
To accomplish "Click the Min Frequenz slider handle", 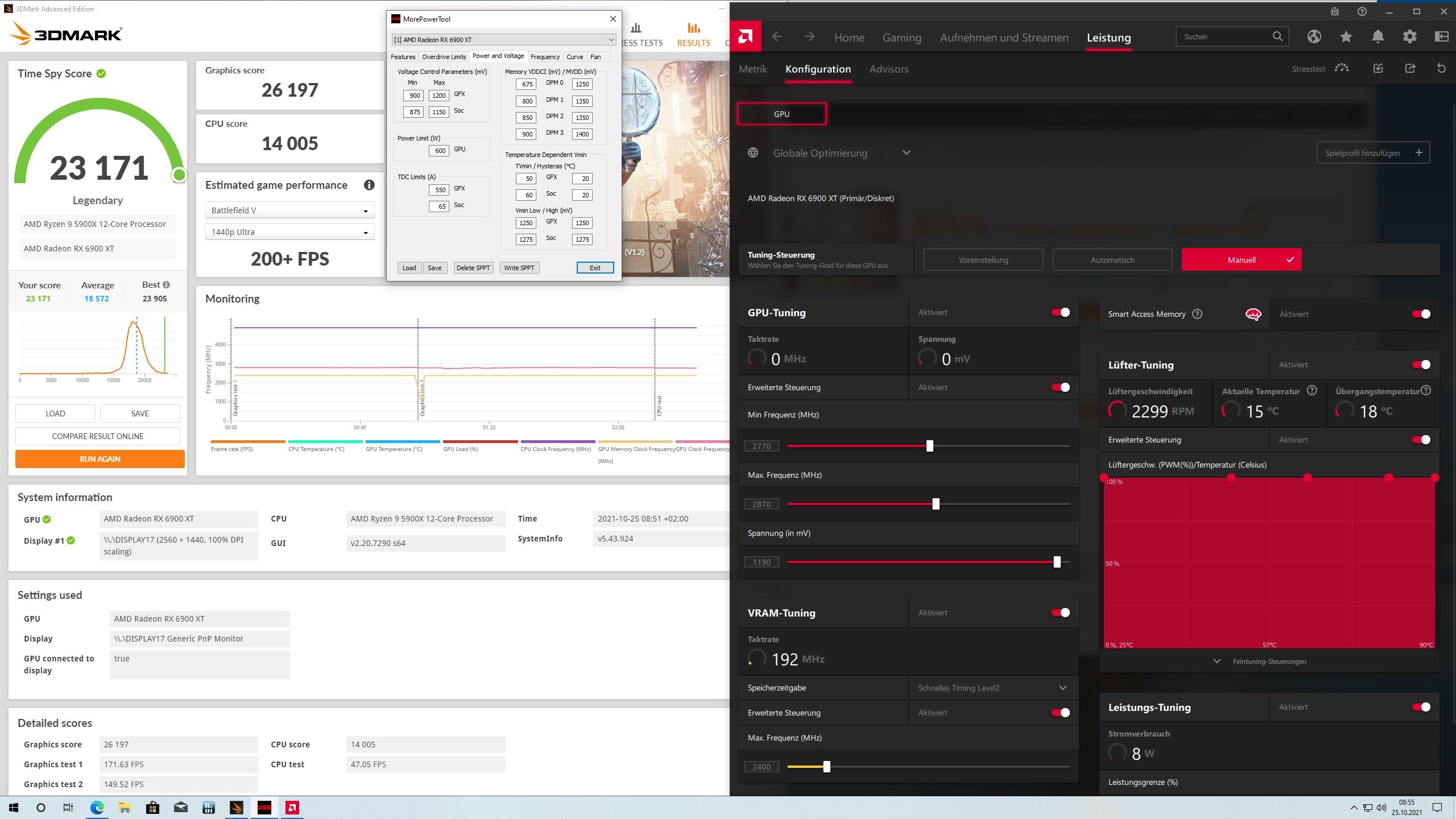I will 929,446.
